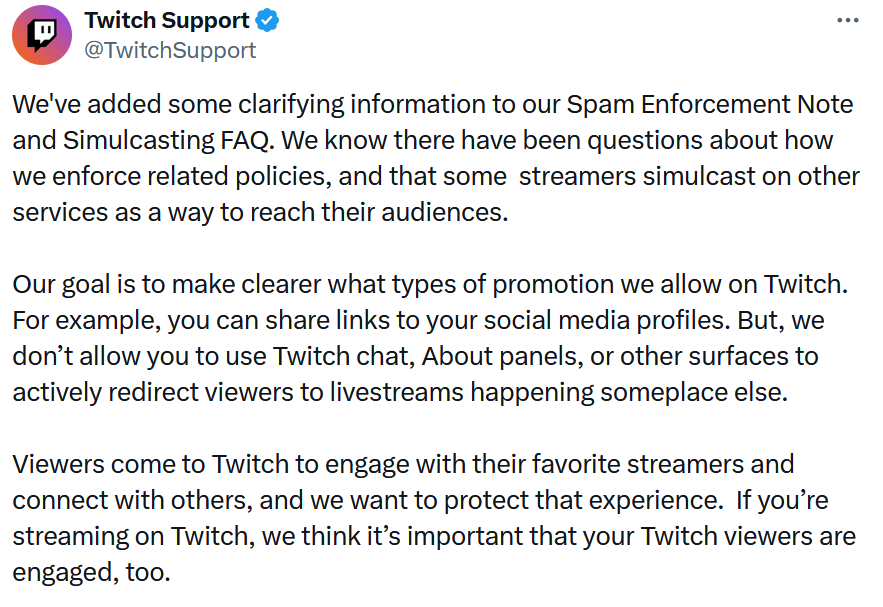
Task: Click the final line "engaged, too."
Action: click(x=91, y=573)
